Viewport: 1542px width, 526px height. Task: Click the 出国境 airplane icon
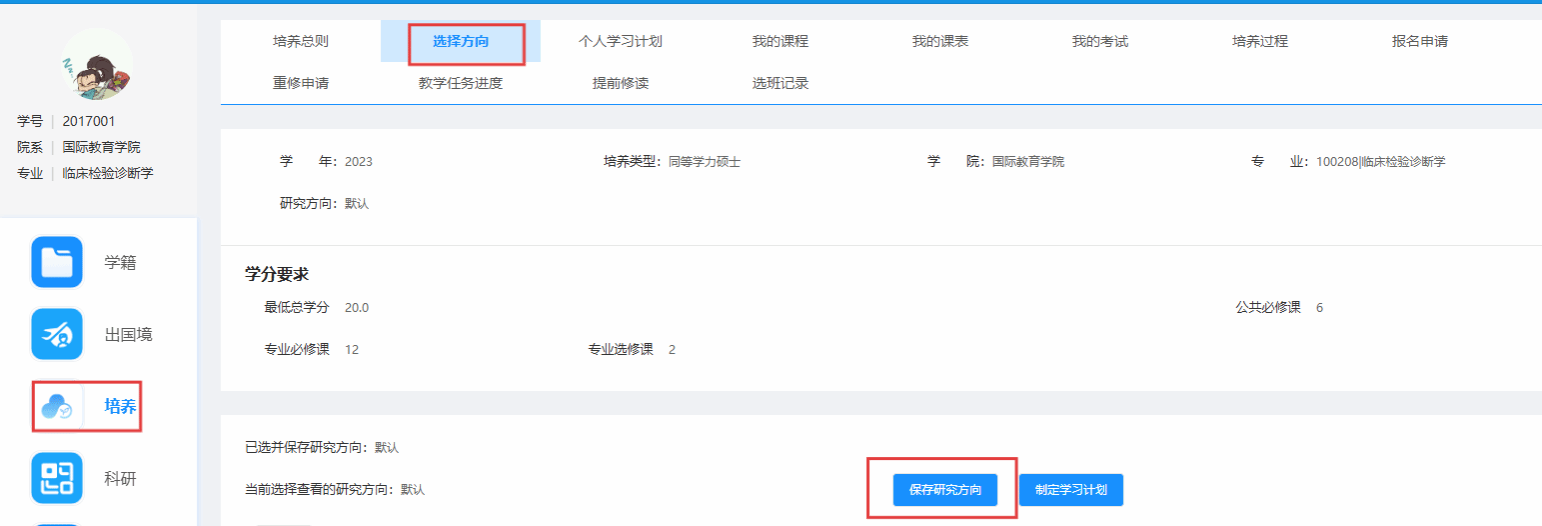coord(57,334)
